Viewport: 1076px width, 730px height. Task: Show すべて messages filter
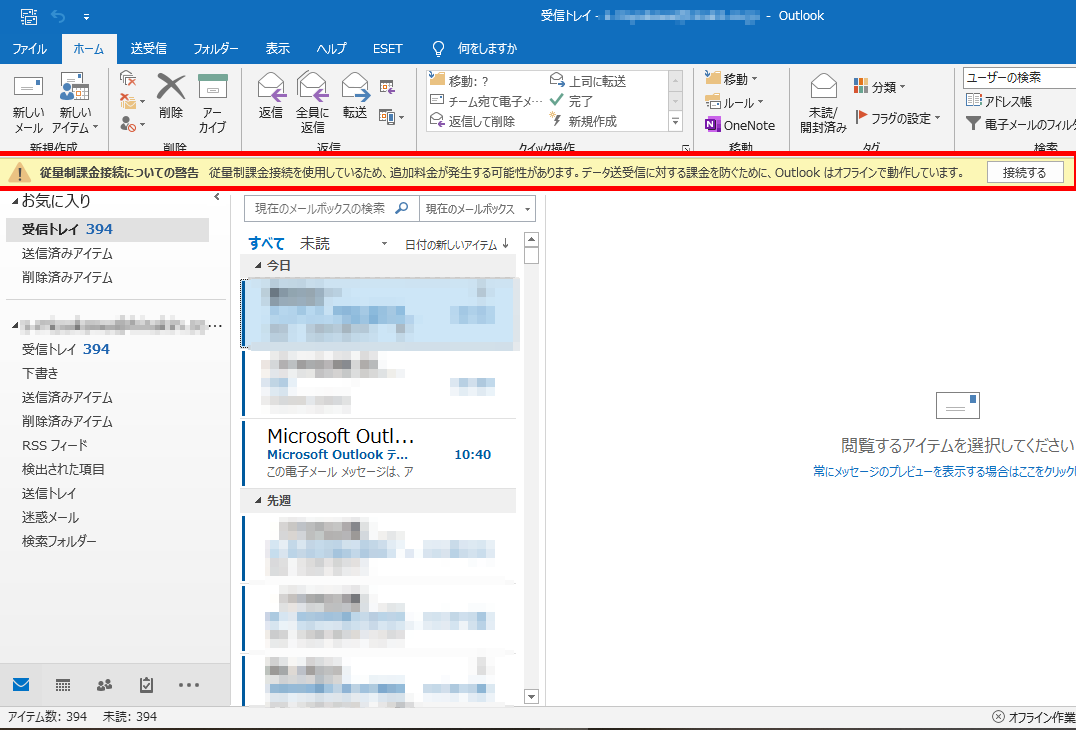(x=266, y=244)
